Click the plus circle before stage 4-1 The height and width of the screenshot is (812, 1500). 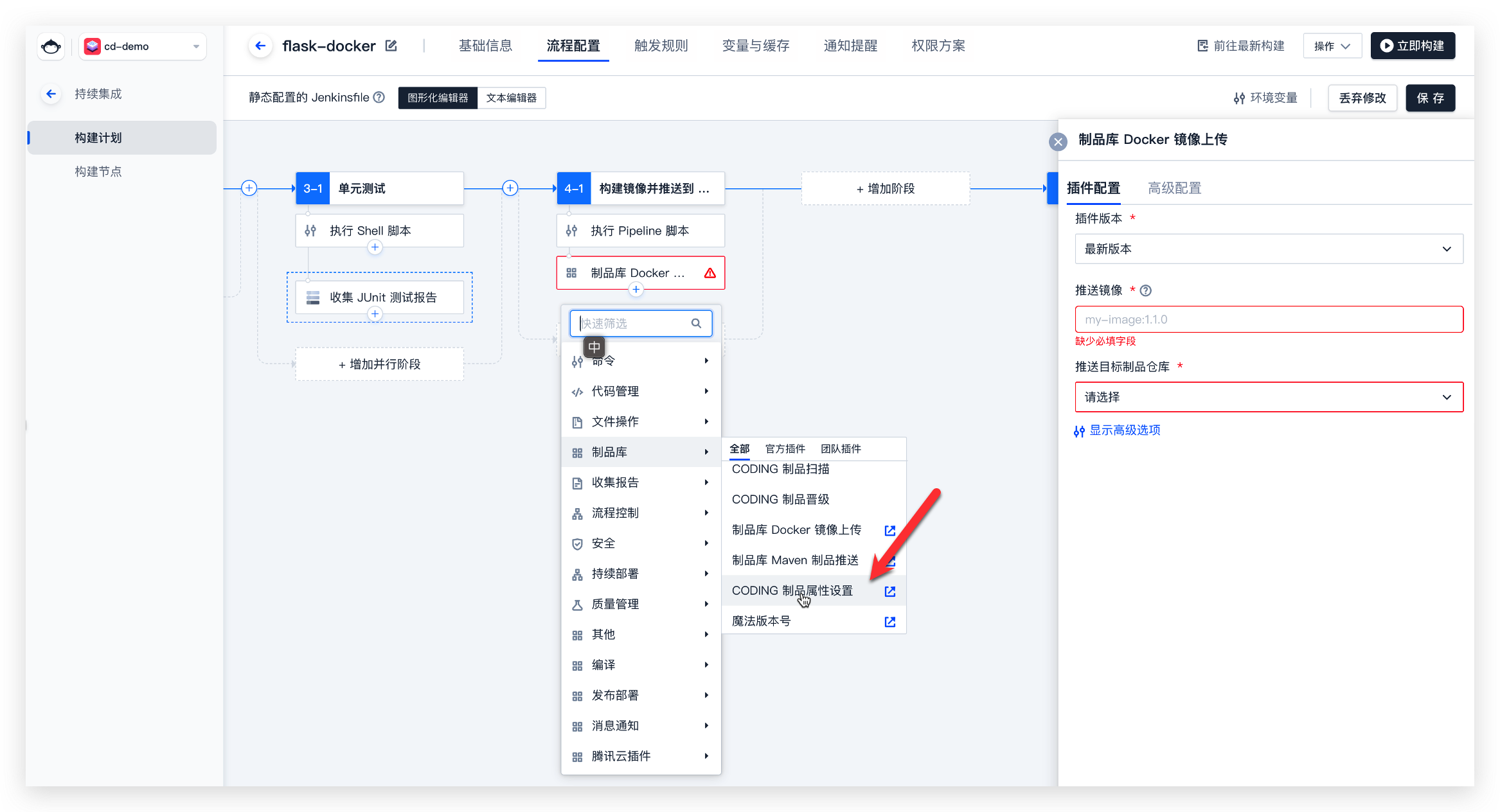(x=510, y=188)
